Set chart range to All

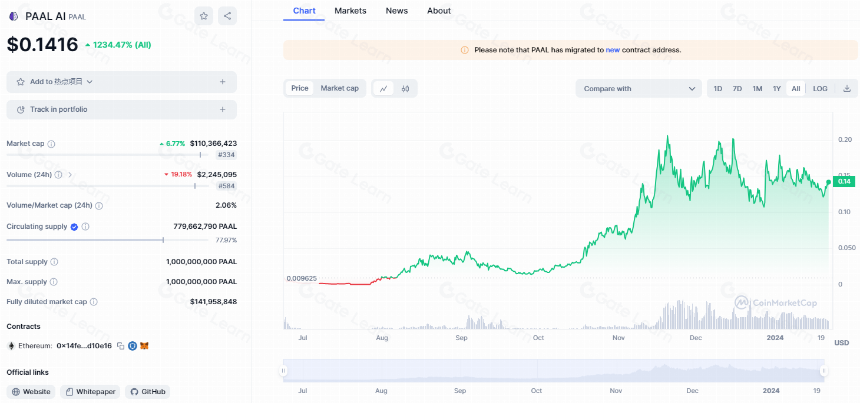click(x=796, y=88)
